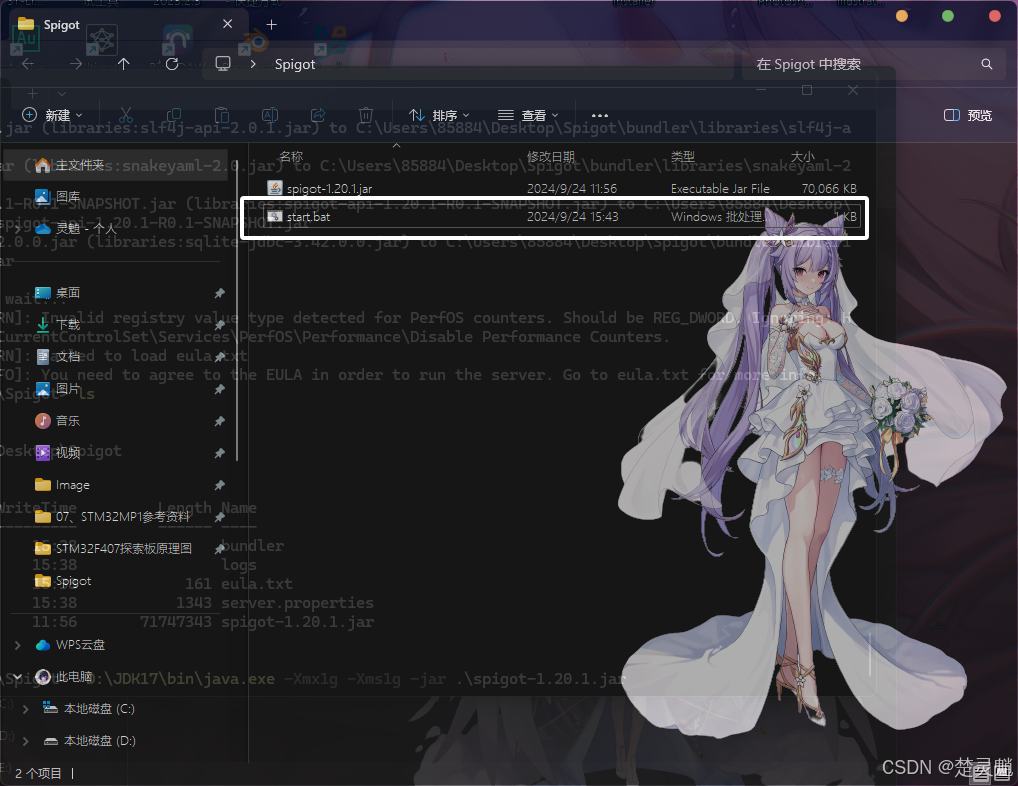Click the 2 个项目 status bar text

pyautogui.click(x=38, y=773)
